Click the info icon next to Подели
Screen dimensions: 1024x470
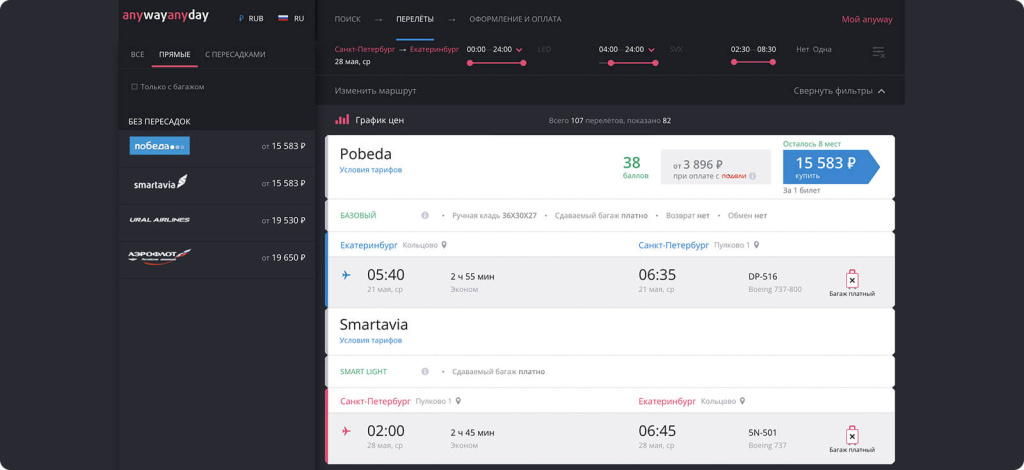[x=752, y=176]
